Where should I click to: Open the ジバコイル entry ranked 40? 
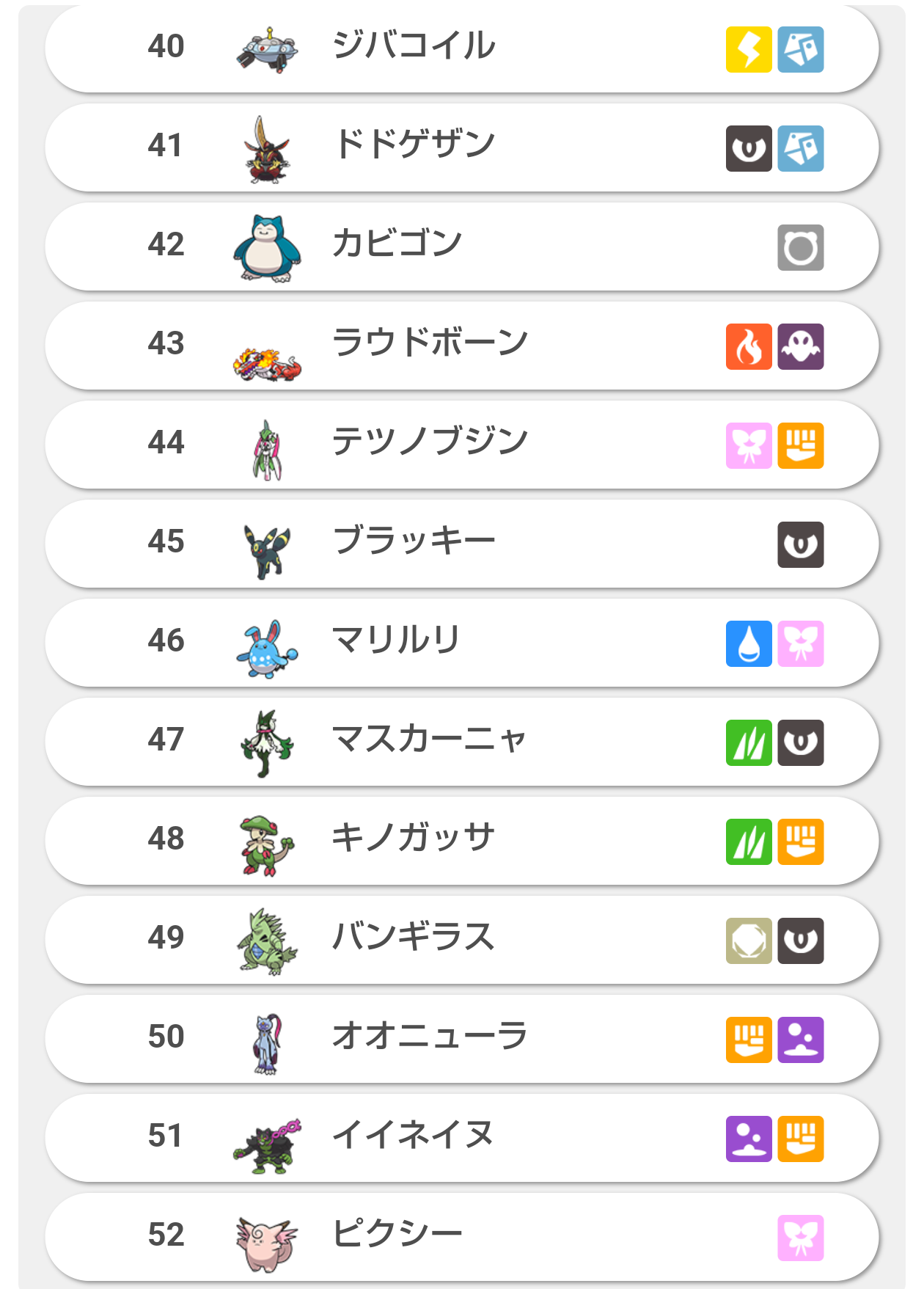click(462, 49)
